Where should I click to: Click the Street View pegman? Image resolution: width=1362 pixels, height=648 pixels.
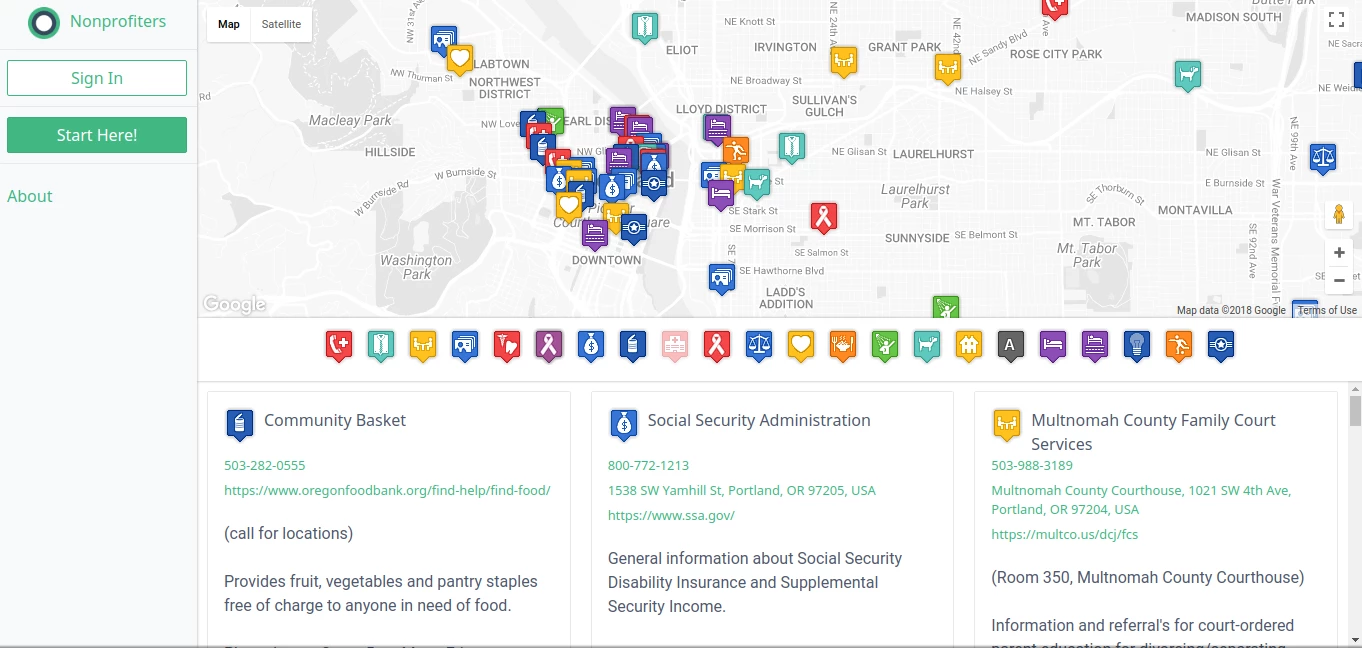tap(1339, 214)
